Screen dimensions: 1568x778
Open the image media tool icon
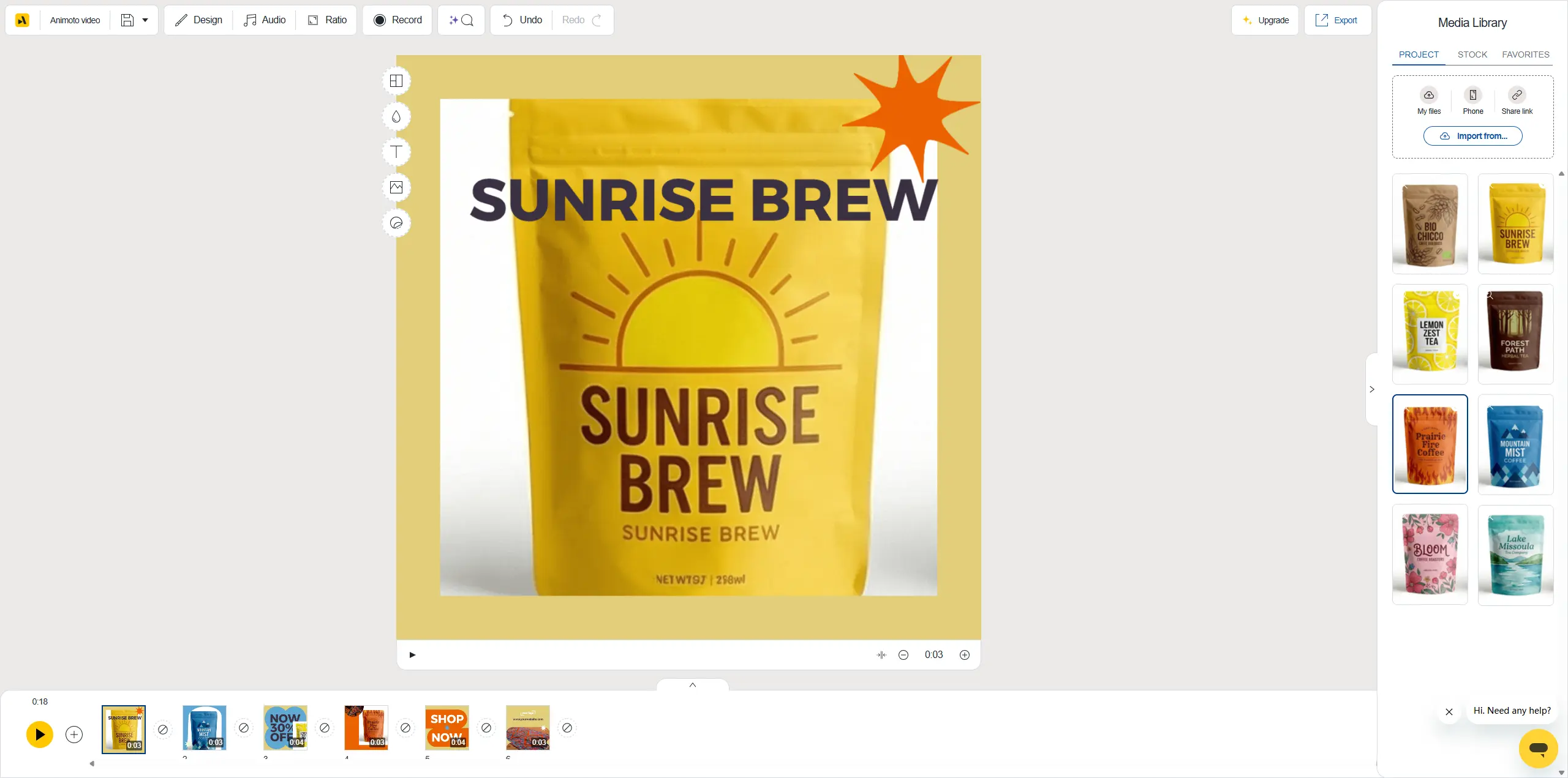[396, 187]
